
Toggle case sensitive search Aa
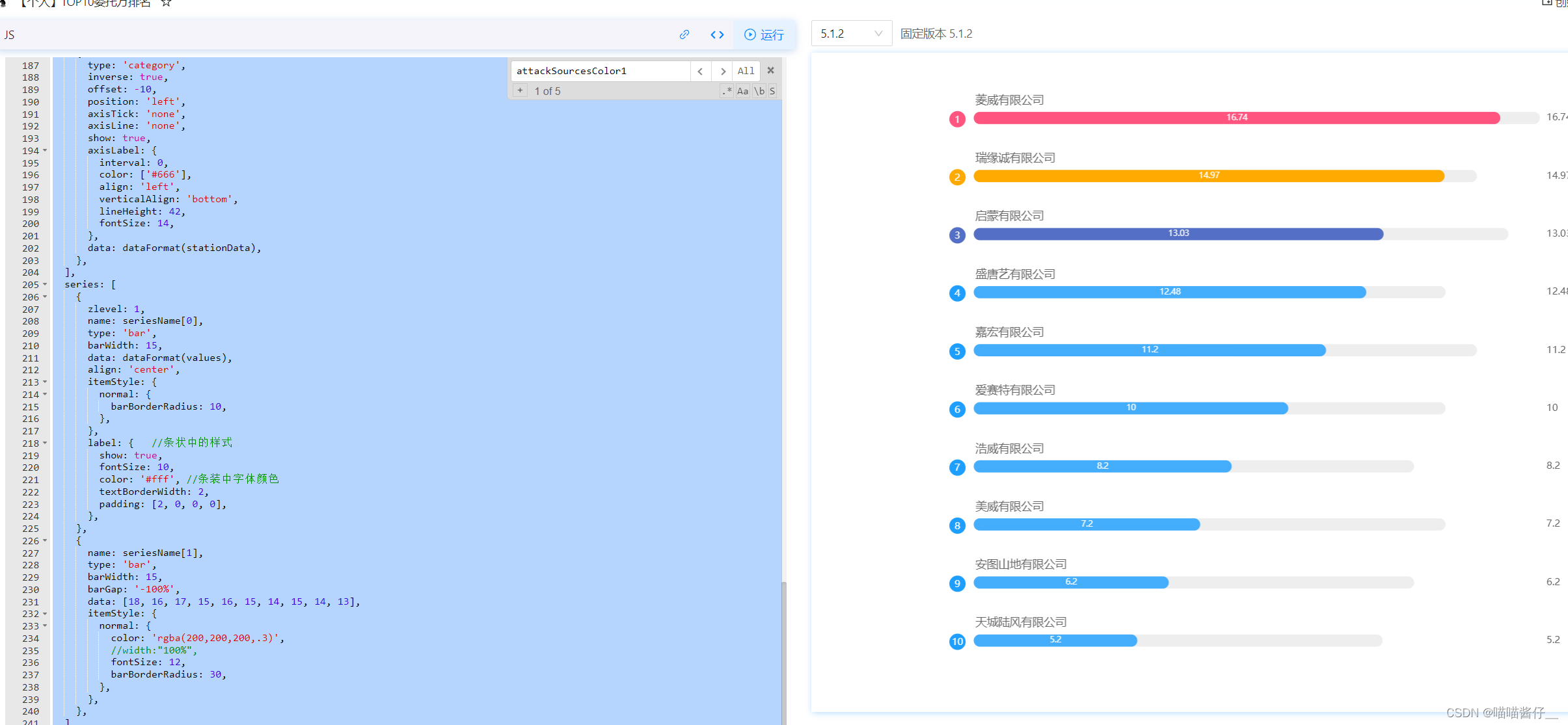point(742,91)
